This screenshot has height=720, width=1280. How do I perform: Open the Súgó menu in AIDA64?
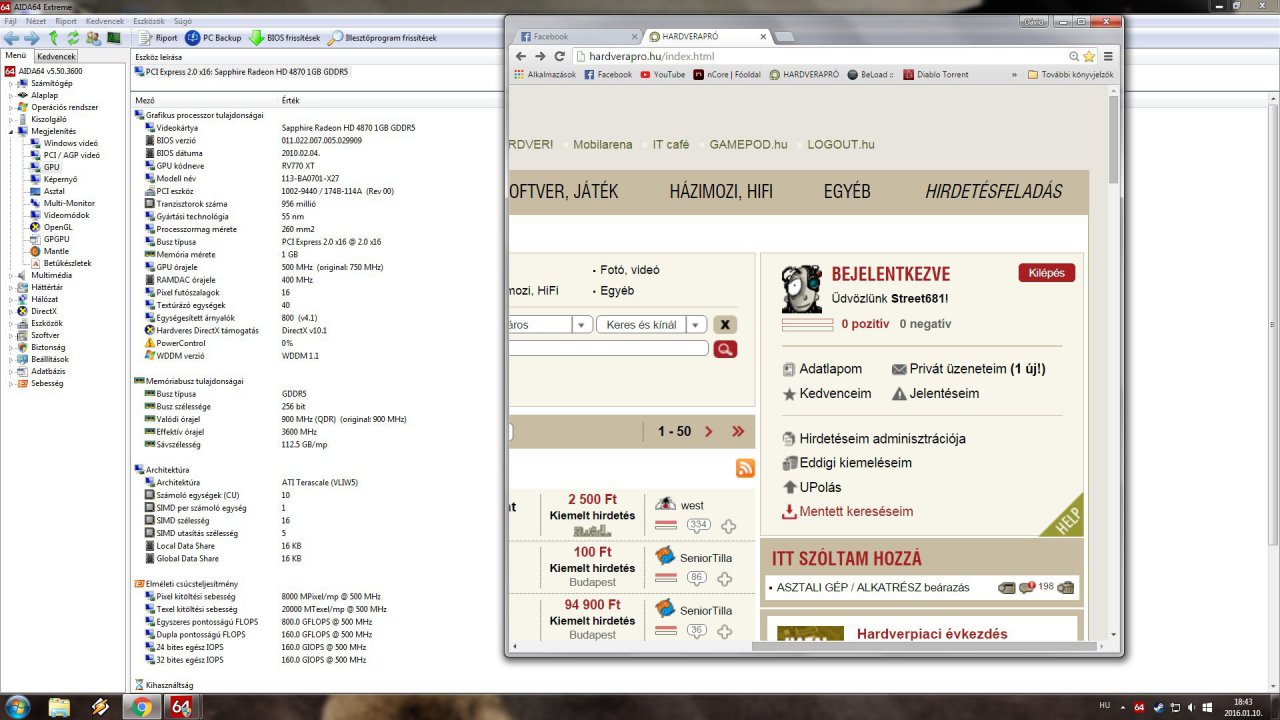pyautogui.click(x=182, y=20)
